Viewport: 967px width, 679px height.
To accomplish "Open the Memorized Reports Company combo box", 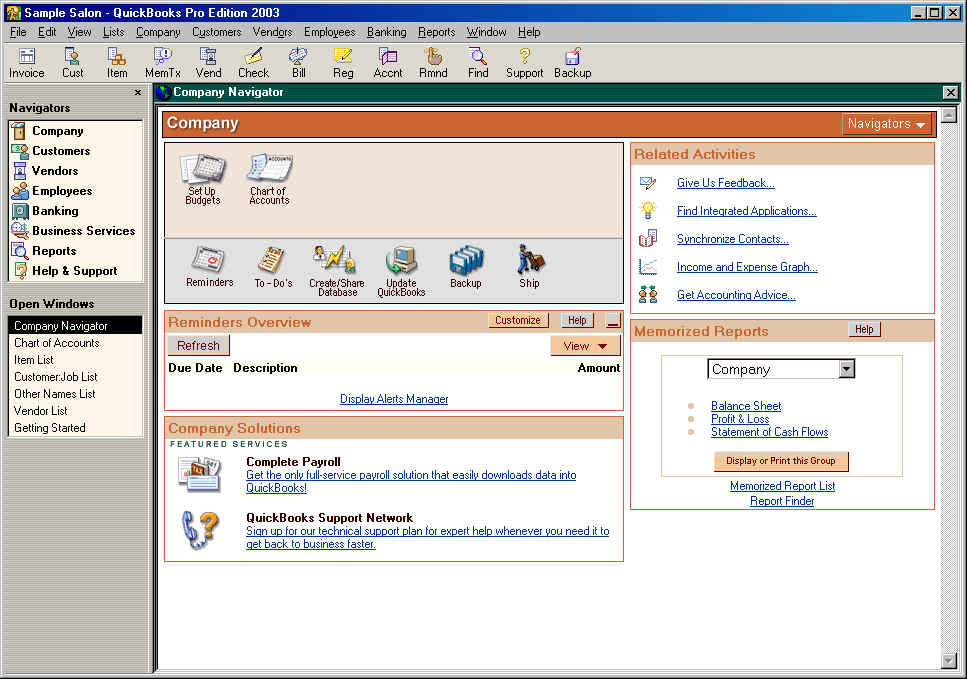I will click(781, 369).
